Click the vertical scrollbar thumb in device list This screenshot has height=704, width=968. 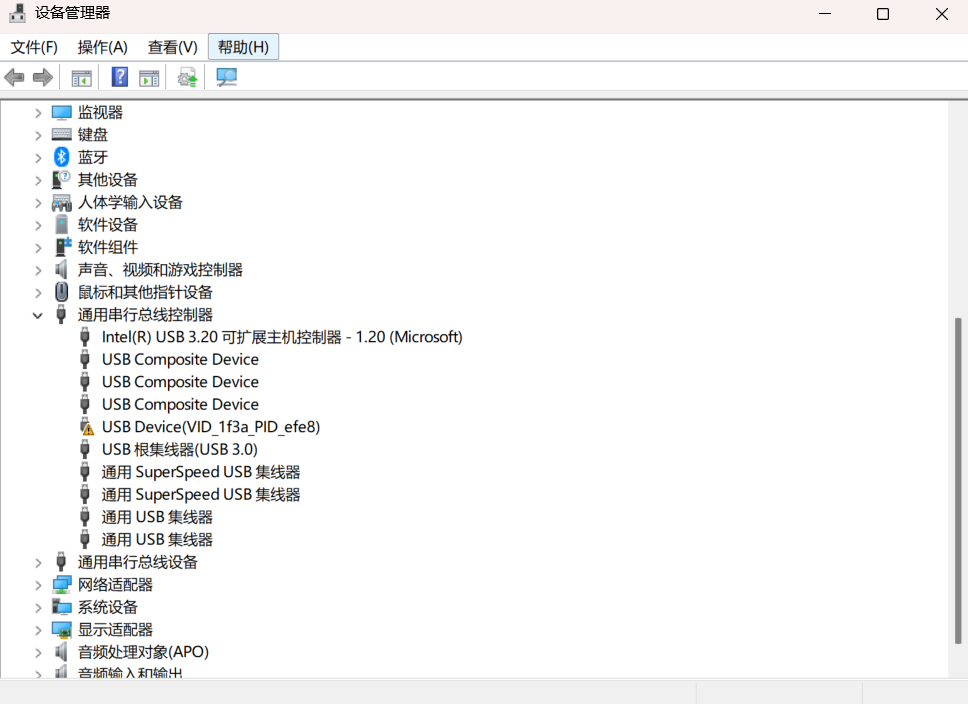tap(958, 480)
